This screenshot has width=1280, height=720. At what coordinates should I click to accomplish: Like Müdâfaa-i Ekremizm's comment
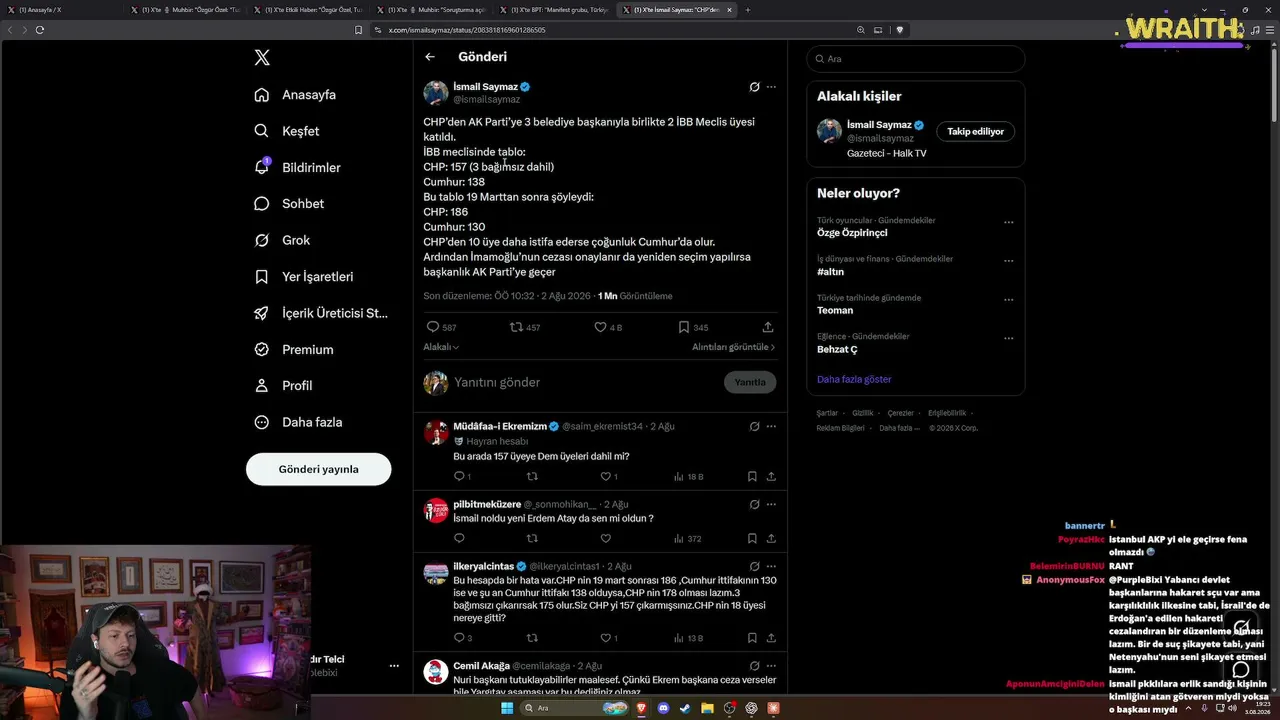tap(605, 477)
